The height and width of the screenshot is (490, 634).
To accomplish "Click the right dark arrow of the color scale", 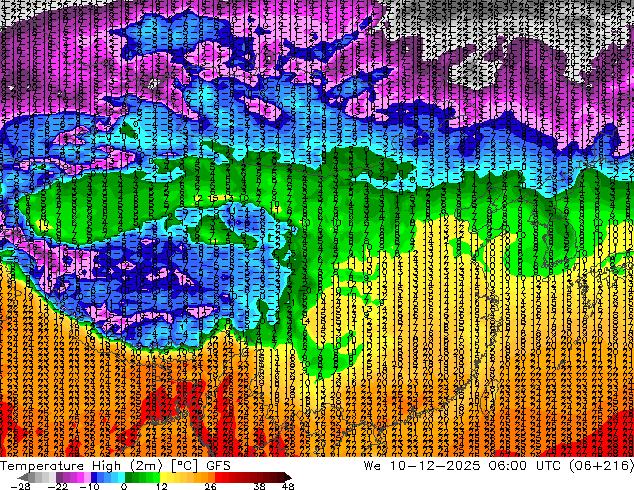I will (287, 477).
